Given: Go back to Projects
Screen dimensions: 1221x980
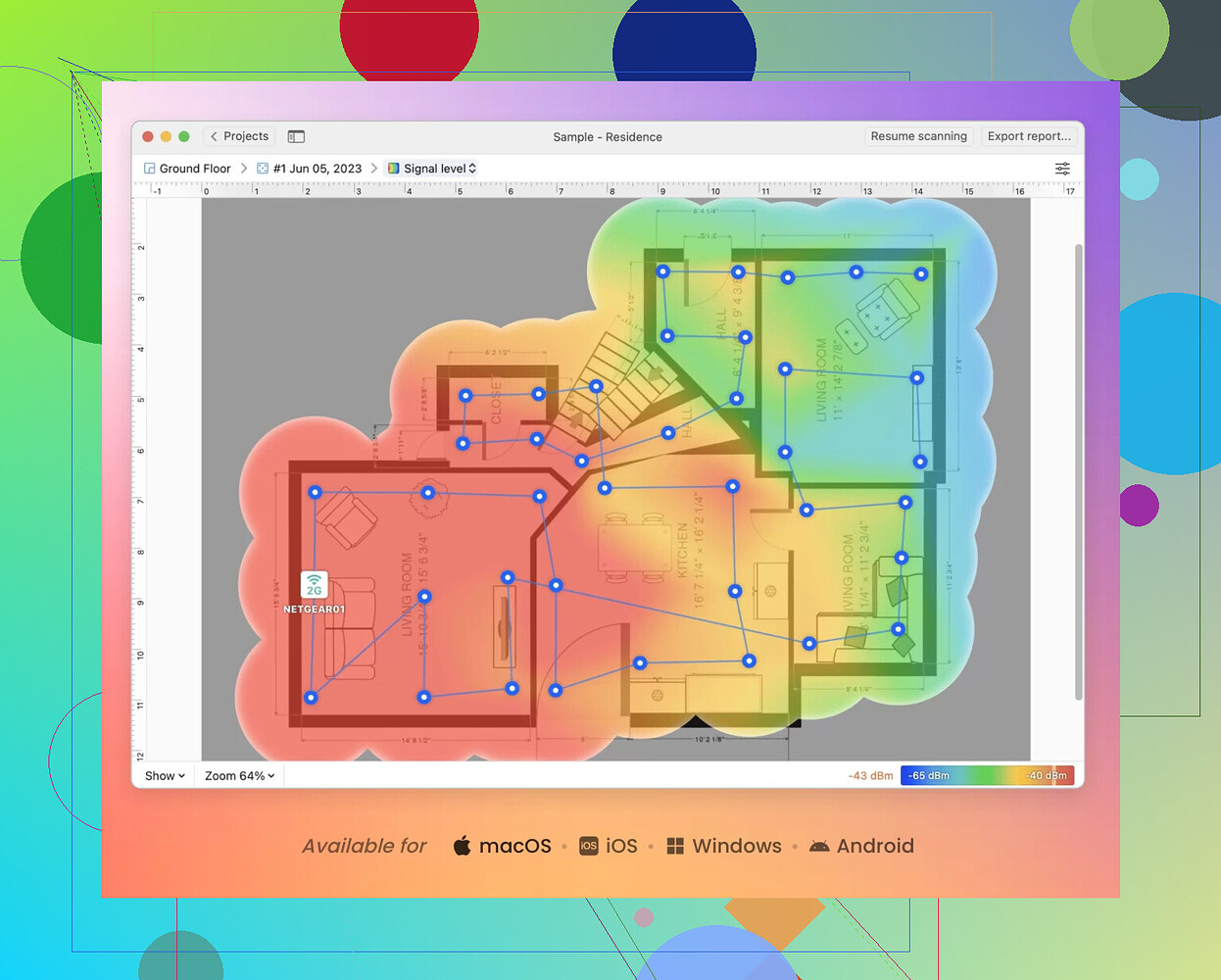Looking at the screenshot, I should click(238, 136).
